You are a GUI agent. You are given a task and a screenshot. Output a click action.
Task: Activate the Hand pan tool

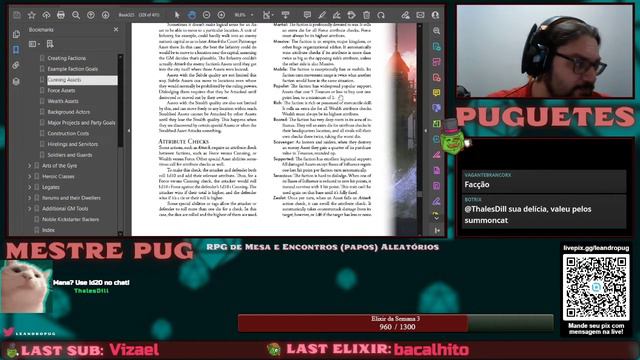[x=192, y=15]
